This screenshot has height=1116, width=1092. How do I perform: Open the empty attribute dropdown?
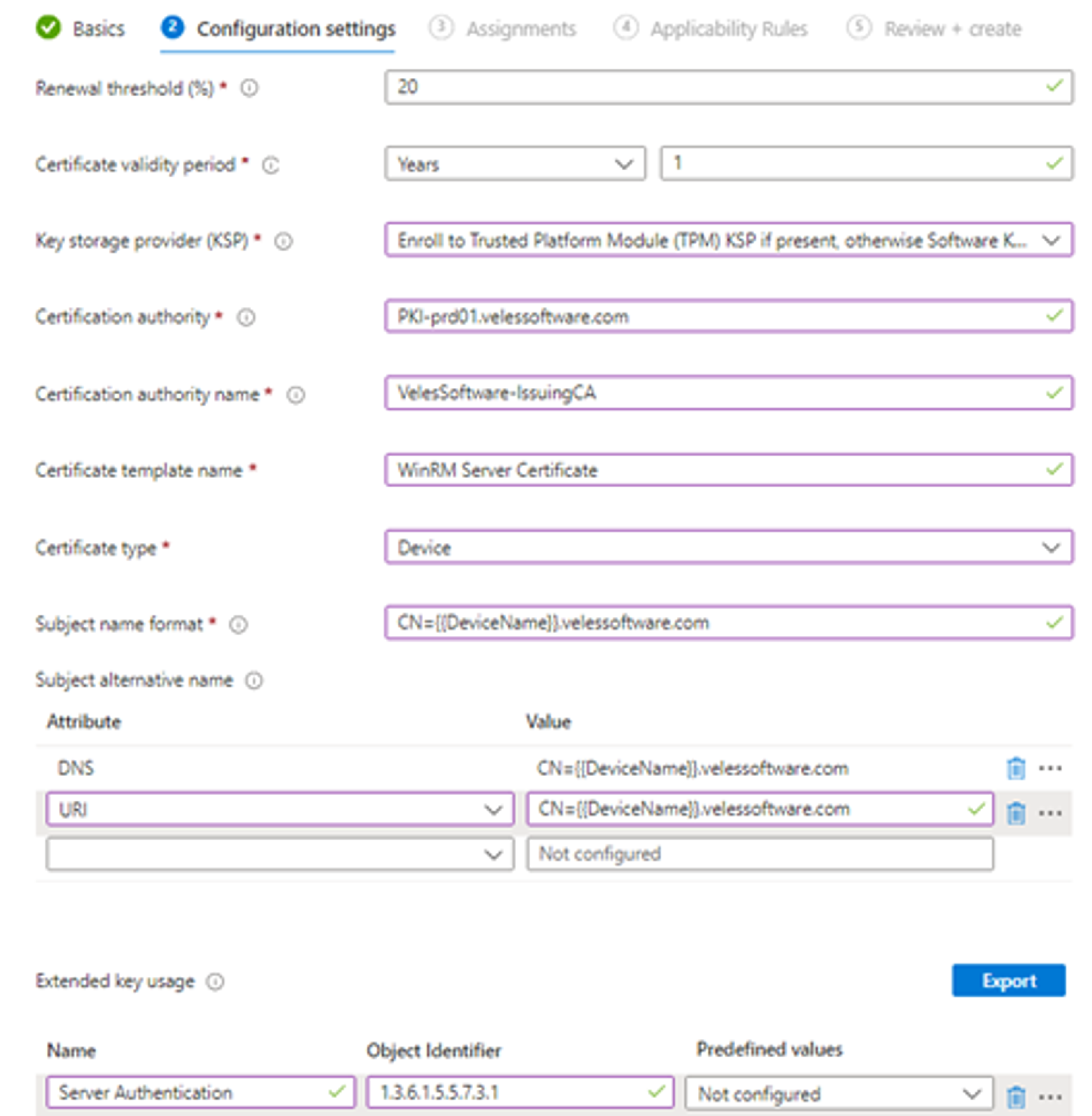280,854
